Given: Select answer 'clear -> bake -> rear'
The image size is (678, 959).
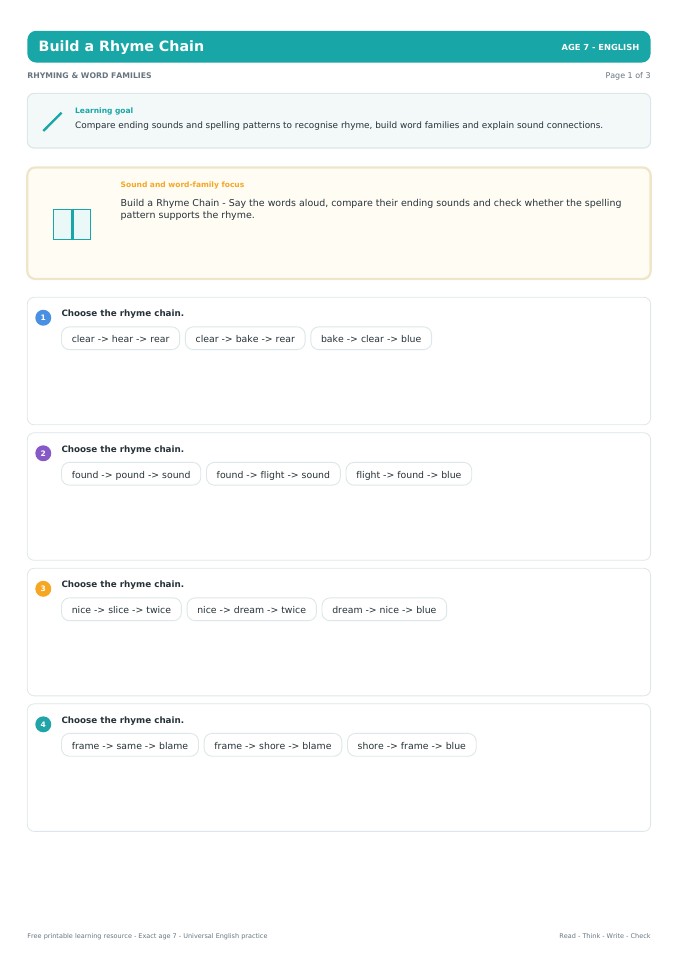Looking at the screenshot, I should click(245, 338).
